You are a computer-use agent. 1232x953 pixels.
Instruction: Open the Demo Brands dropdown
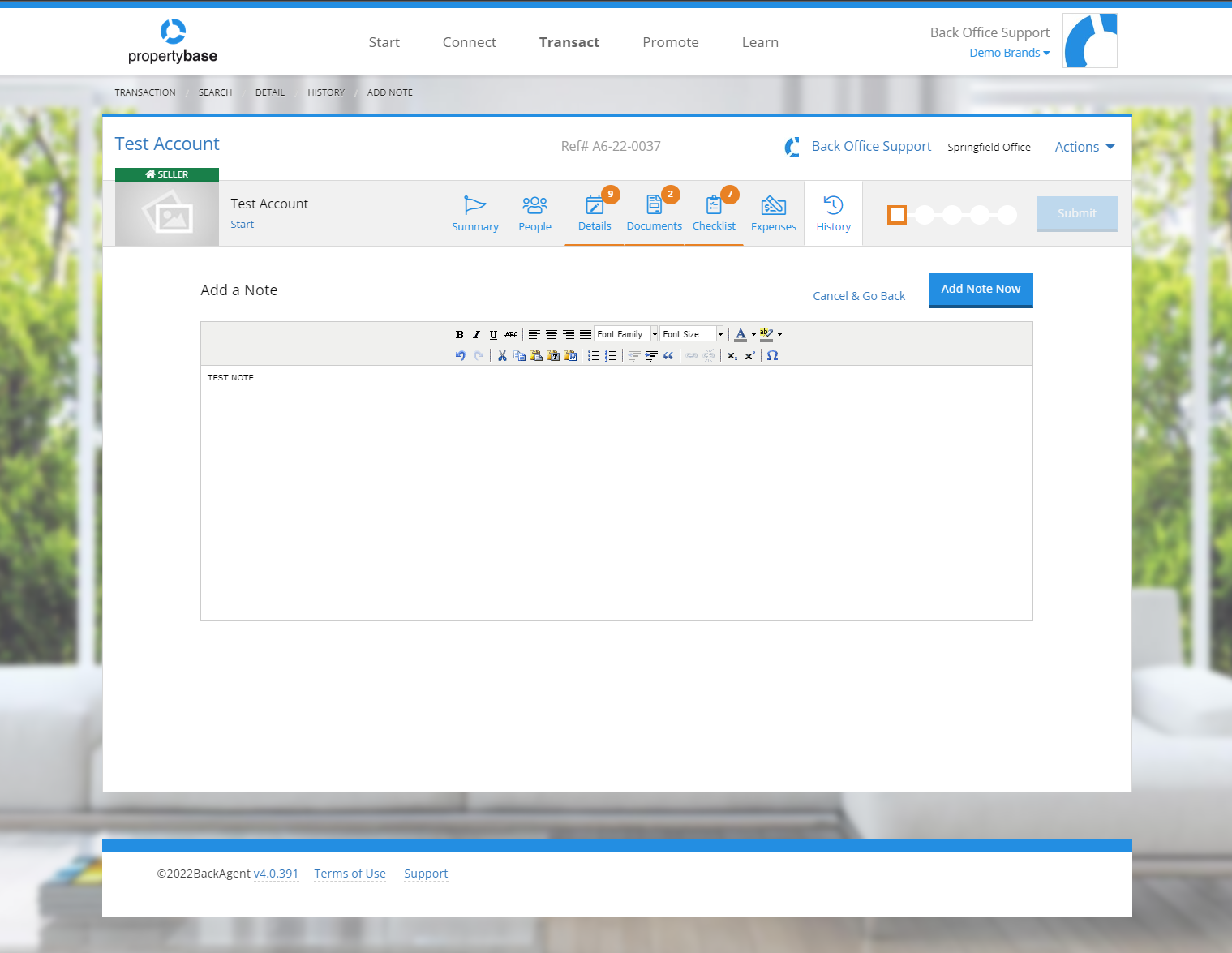[1008, 52]
